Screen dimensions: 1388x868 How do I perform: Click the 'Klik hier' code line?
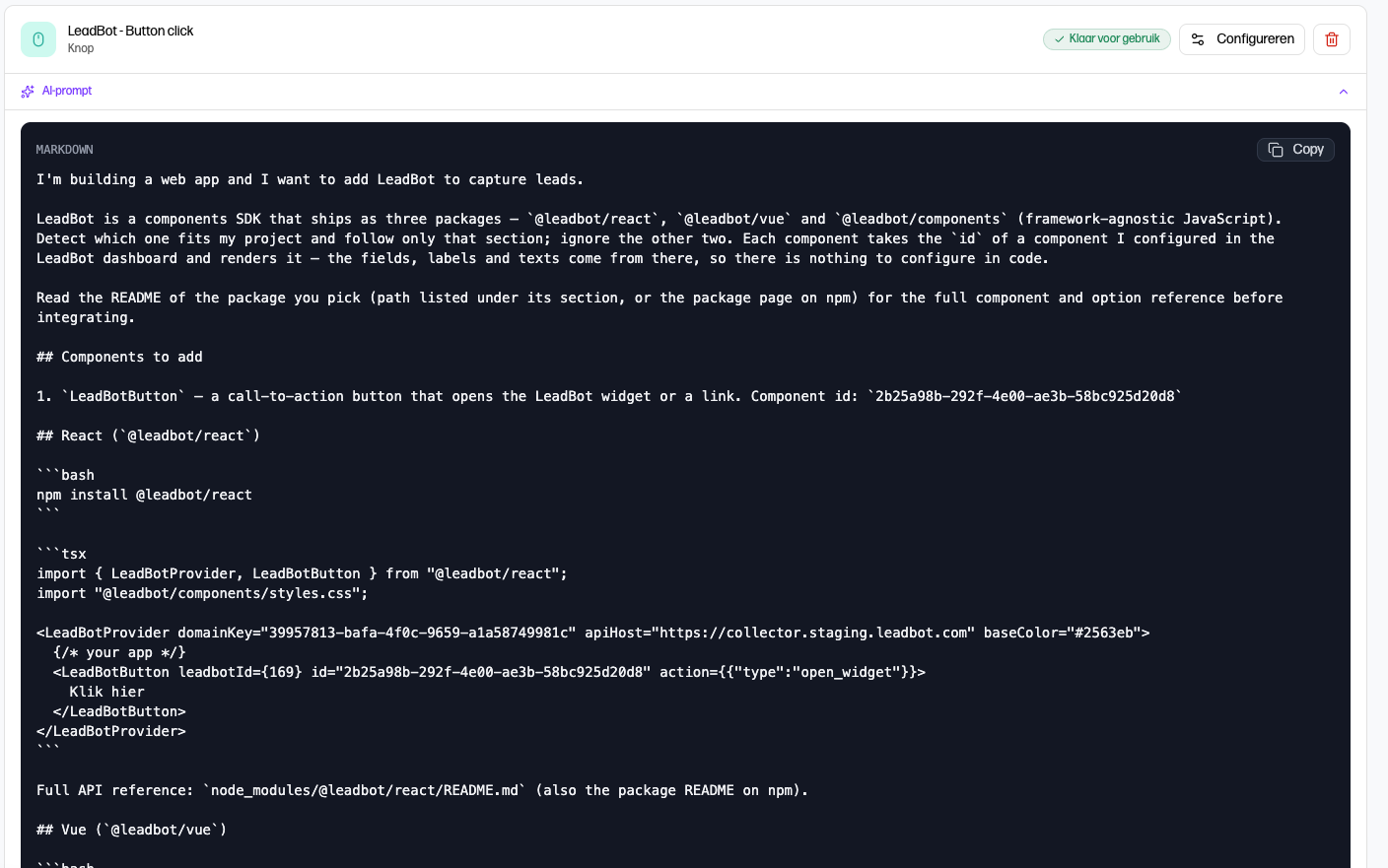click(106, 692)
